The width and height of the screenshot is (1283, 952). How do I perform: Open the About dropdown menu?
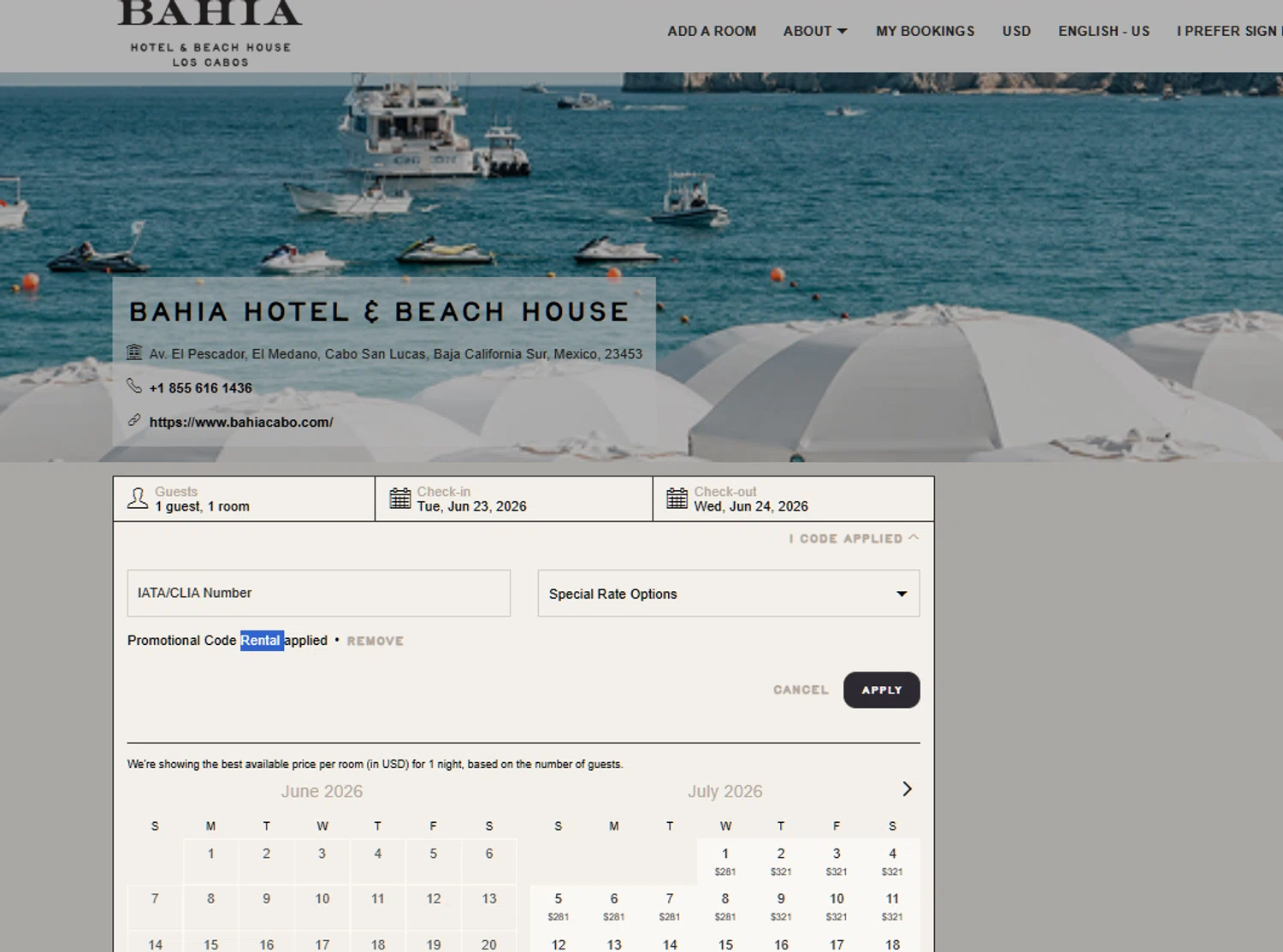815,31
